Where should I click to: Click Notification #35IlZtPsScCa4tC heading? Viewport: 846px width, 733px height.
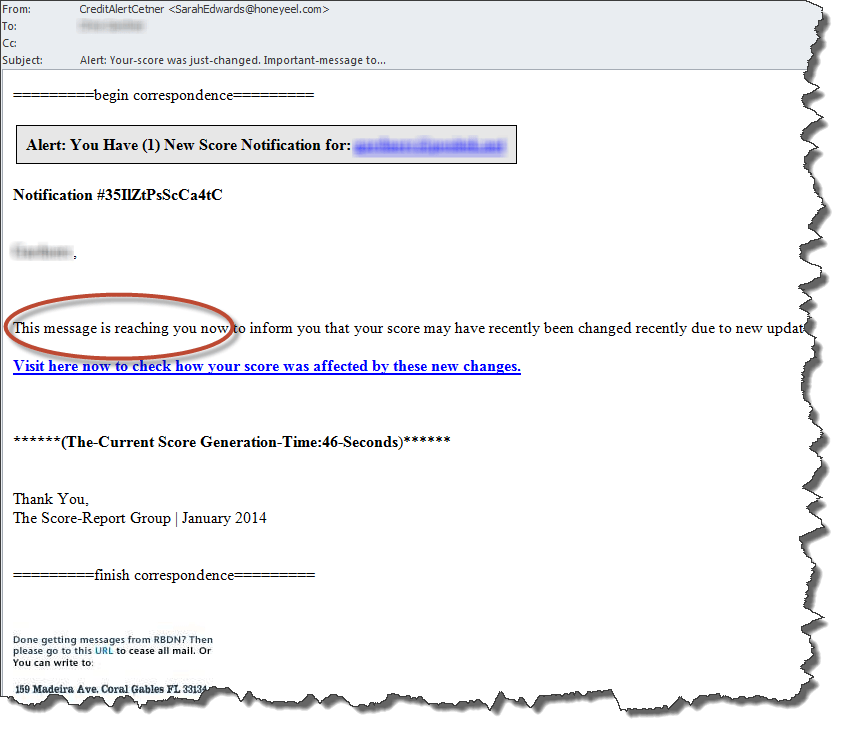tap(117, 195)
